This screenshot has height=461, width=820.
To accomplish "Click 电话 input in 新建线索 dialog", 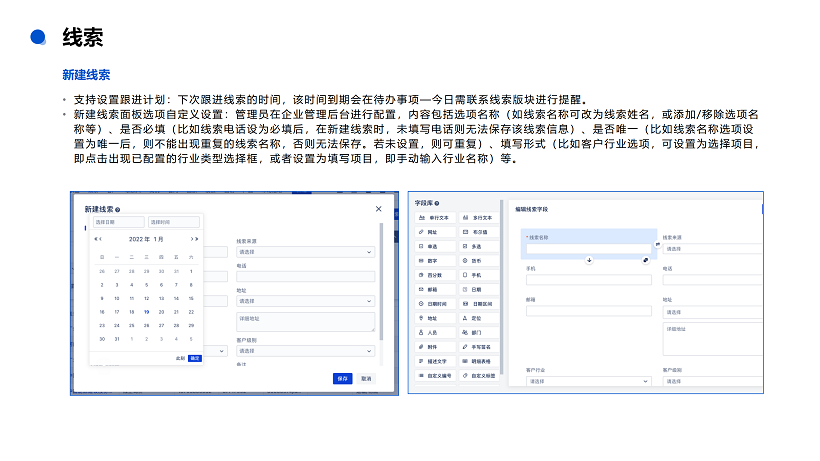I will pyautogui.click(x=305, y=276).
